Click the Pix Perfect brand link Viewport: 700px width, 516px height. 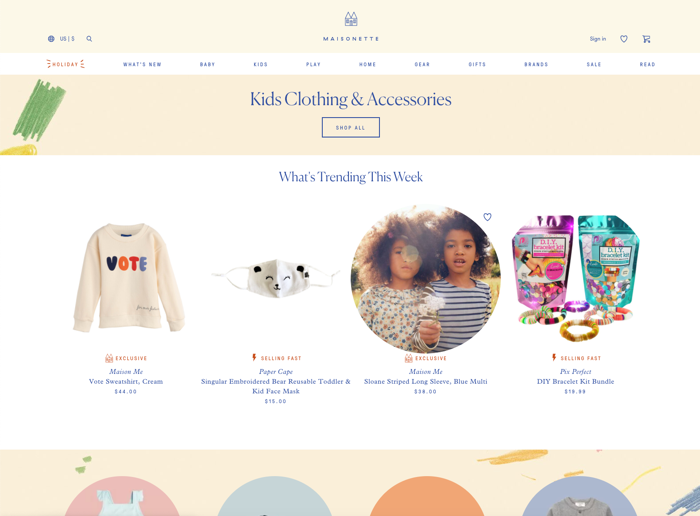(x=575, y=371)
